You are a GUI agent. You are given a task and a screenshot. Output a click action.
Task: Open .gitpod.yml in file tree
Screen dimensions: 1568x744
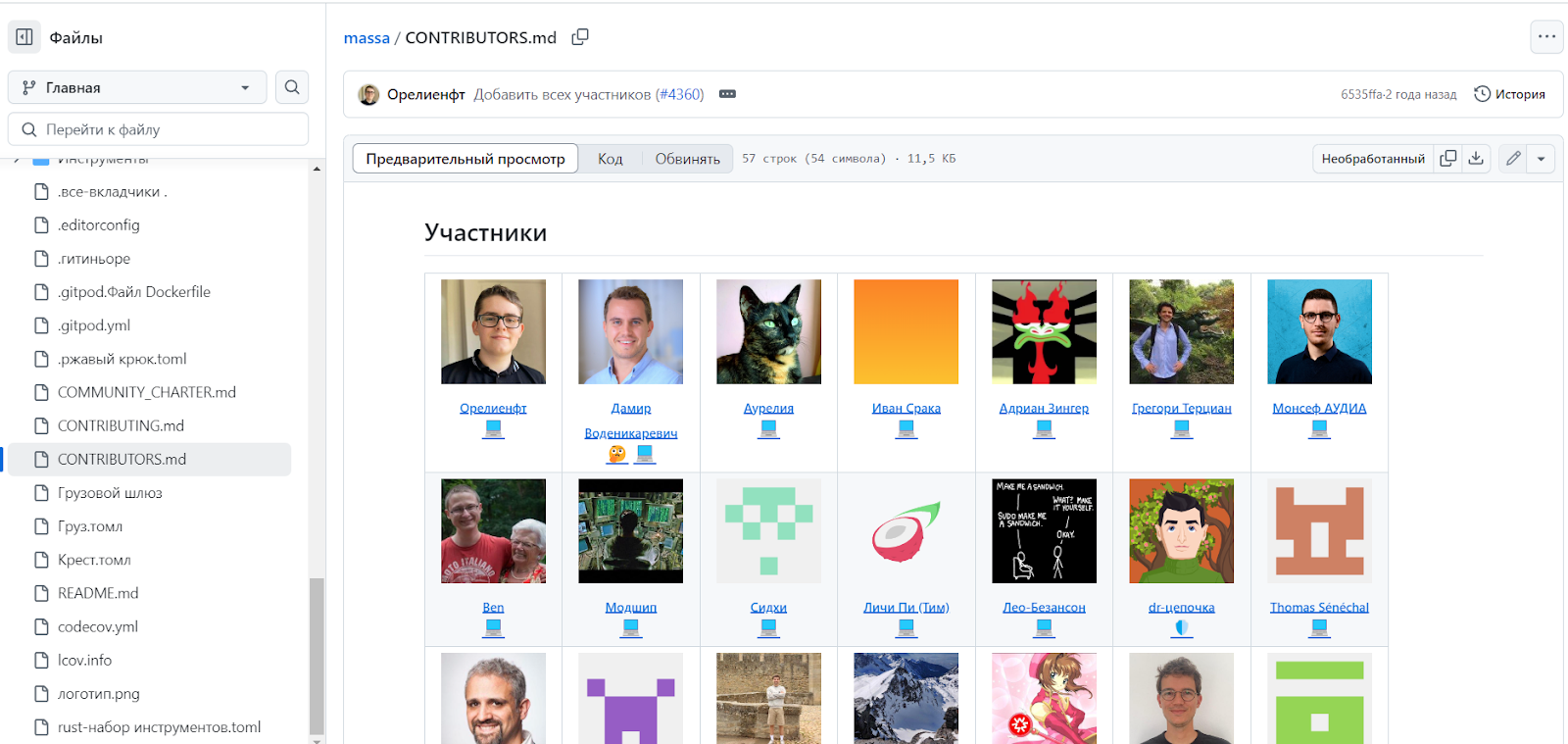pyautogui.click(x=93, y=325)
